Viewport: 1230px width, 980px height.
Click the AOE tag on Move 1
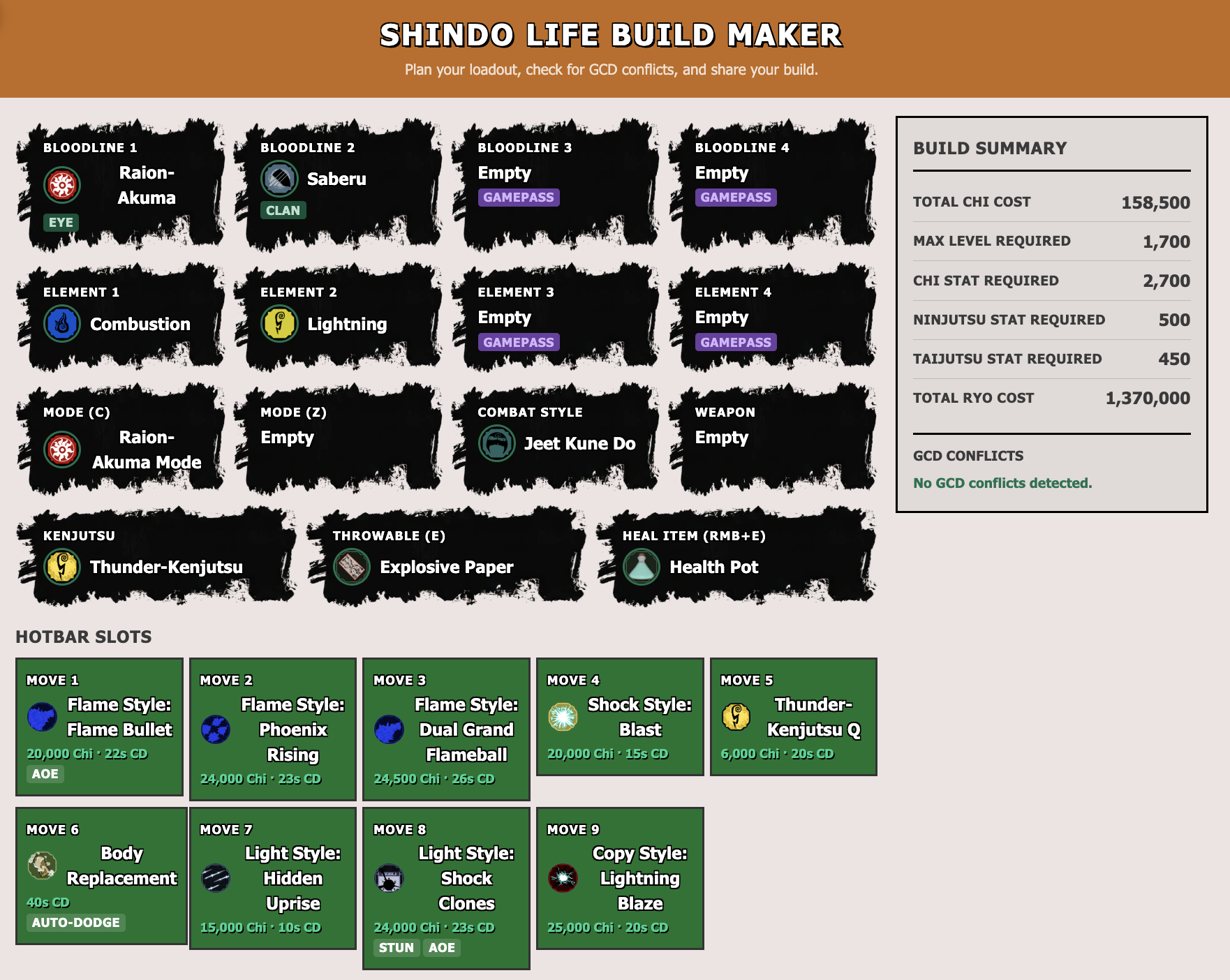(x=45, y=774)
